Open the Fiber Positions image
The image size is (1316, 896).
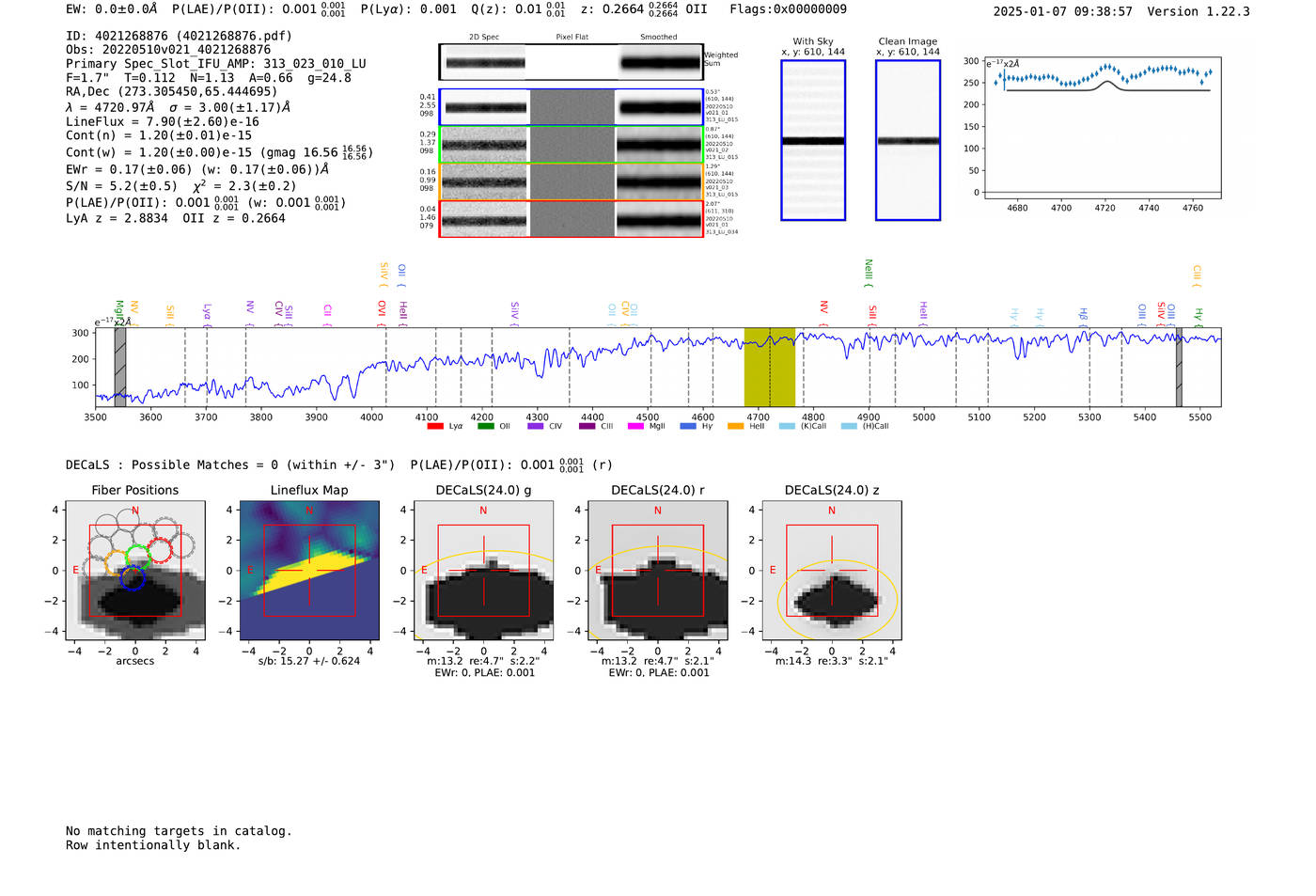135,571
